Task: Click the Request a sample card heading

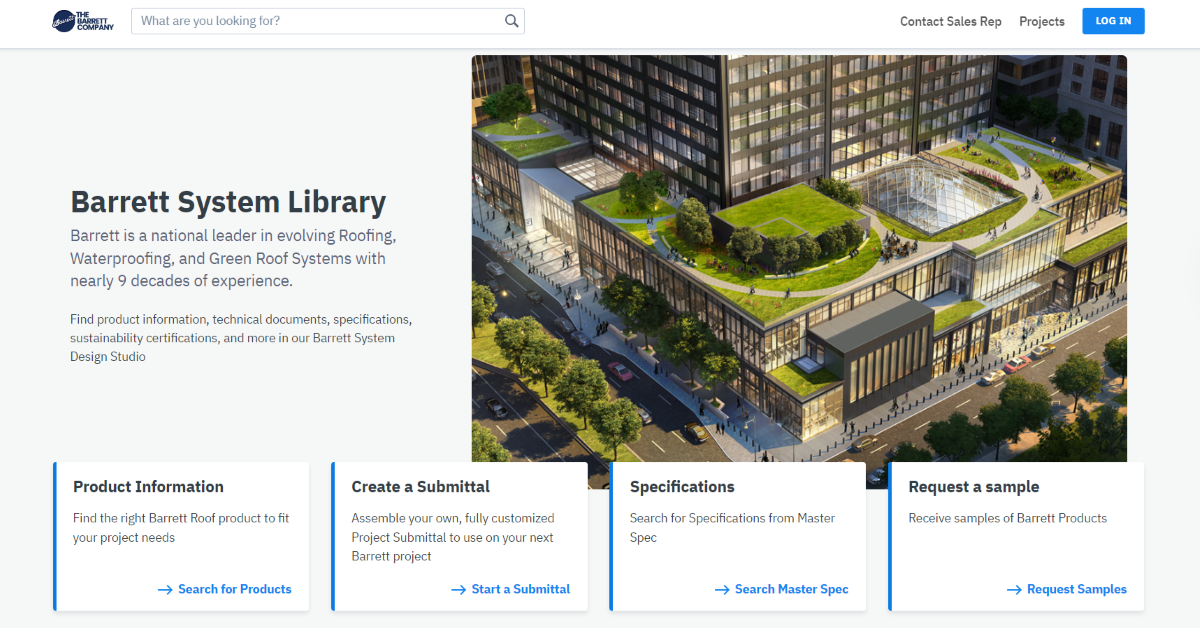Action: [973, 487]
